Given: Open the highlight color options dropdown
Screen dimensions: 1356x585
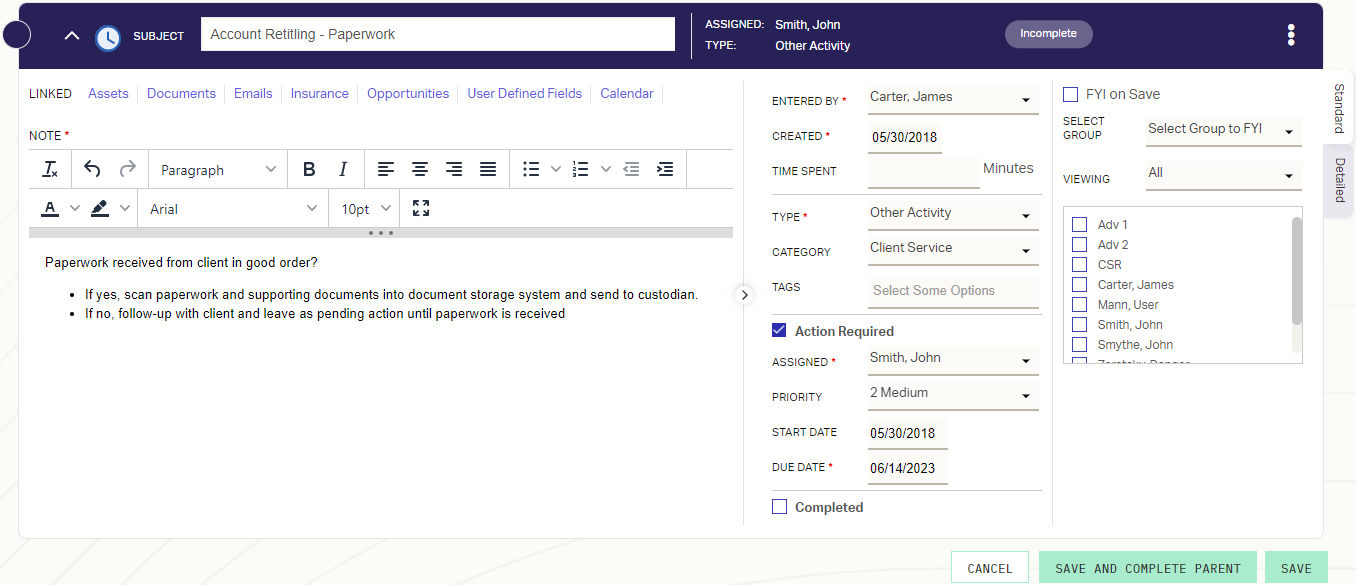Looking at the screenshot, I should (x=124, y=209).
